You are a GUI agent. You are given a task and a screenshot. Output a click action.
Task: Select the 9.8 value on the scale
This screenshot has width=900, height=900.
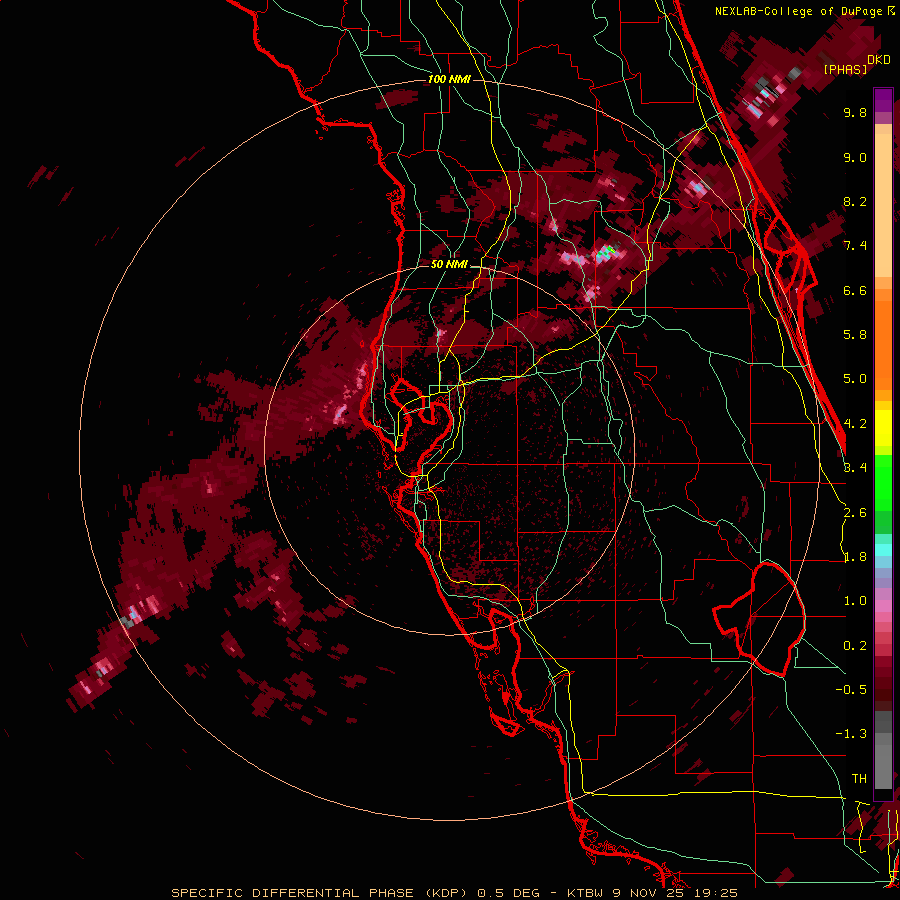tap(855, 112)
